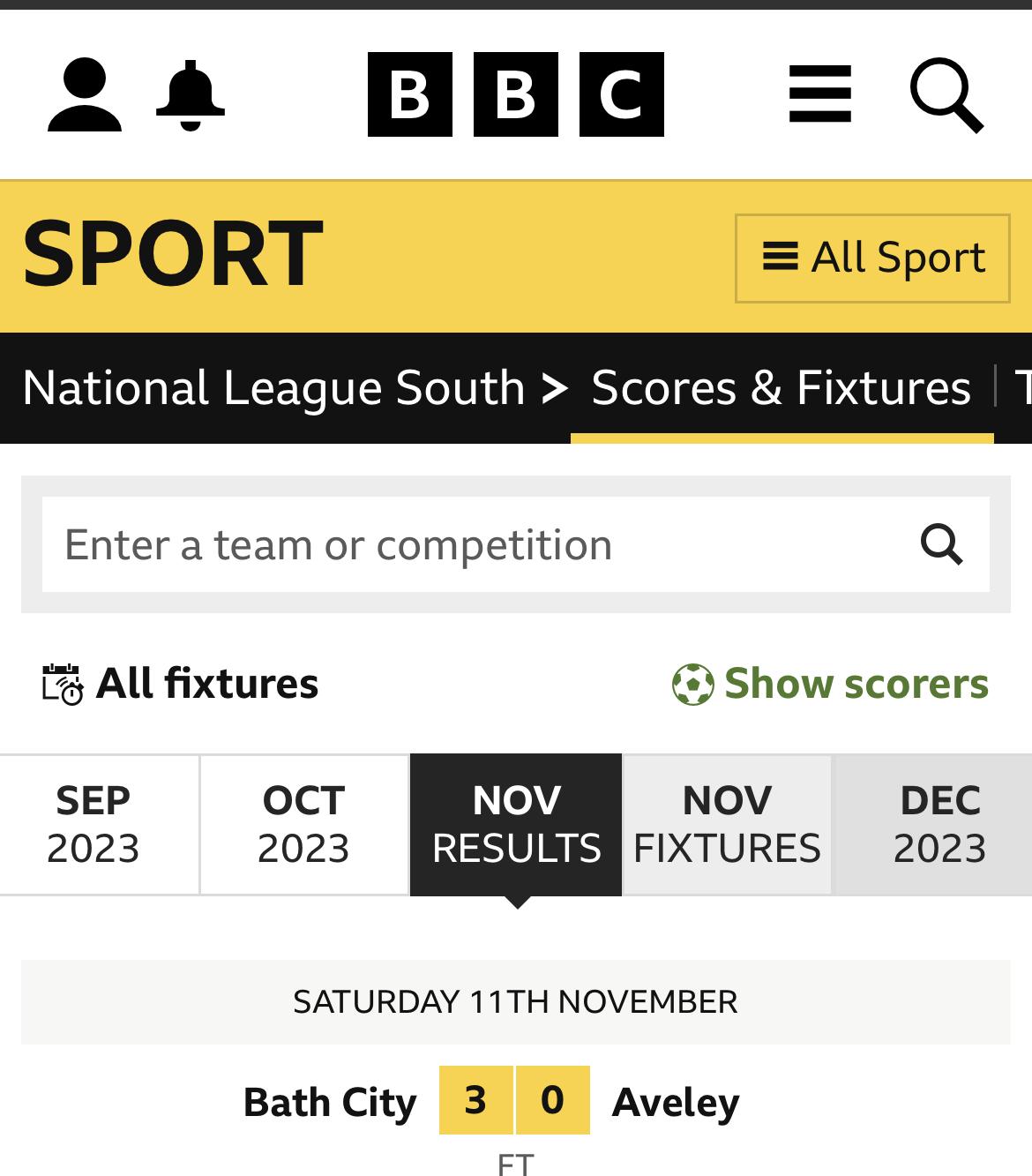
Task: Select NOV RESULTS tab
Action: click(x=516, y=825)
